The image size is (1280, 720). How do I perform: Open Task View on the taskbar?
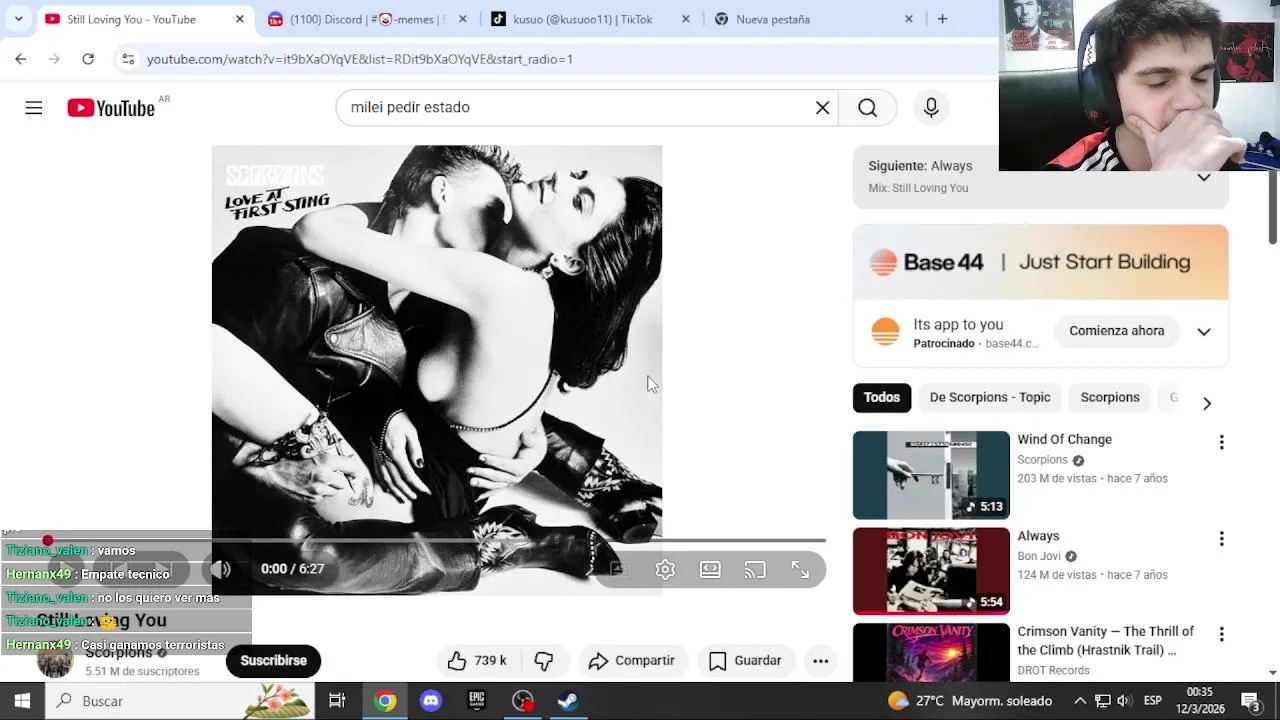(337, 701)
